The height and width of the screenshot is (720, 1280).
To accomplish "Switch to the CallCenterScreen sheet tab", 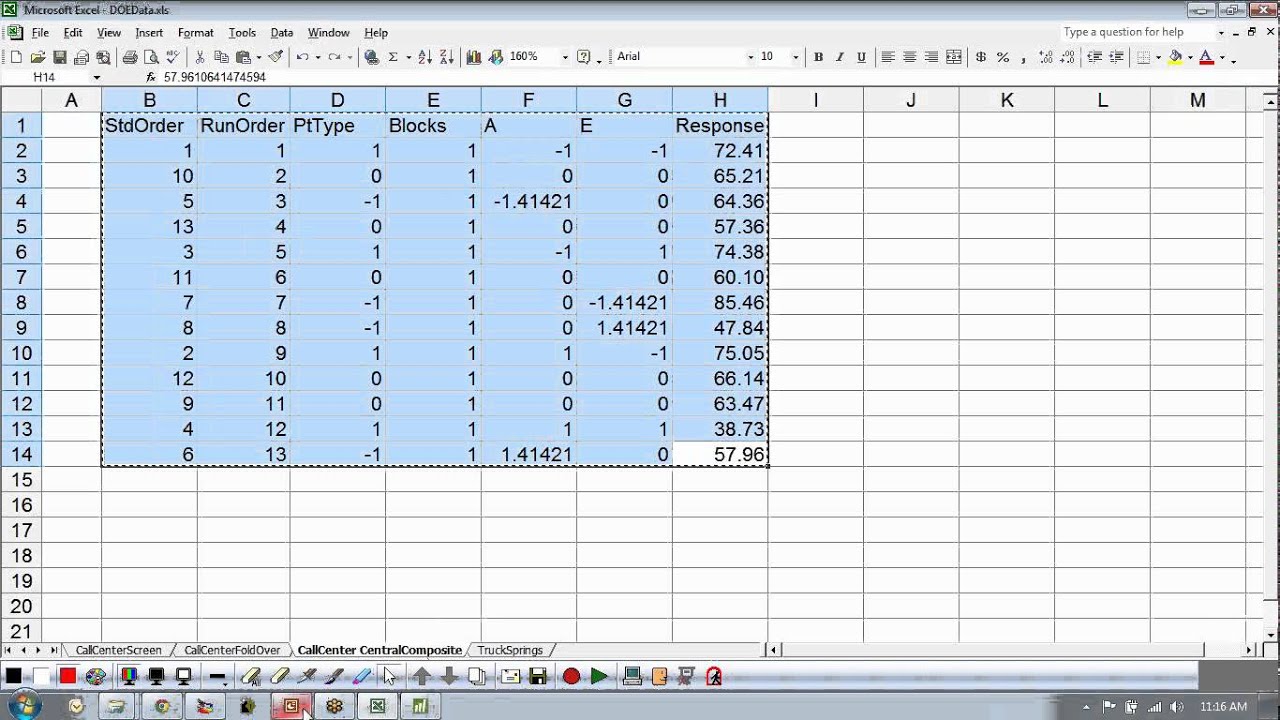I will [118, 650].
